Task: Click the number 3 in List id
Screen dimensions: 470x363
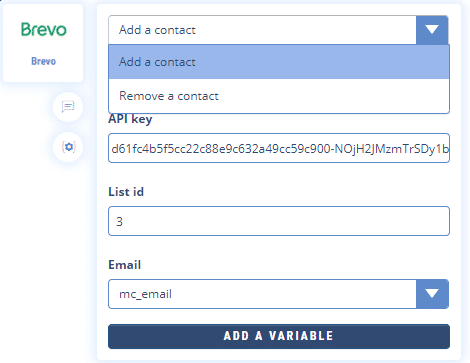Action: click(119, 221)
